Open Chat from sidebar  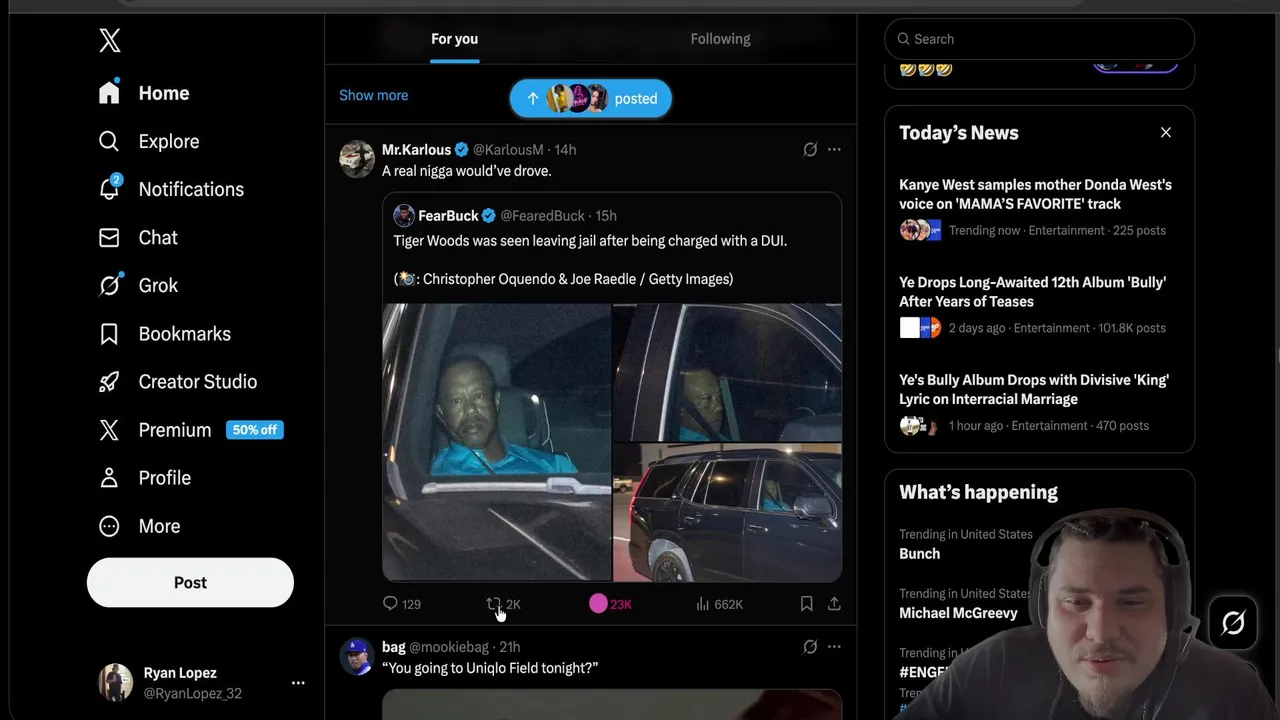pyautogui.click(x=138, y=237)
